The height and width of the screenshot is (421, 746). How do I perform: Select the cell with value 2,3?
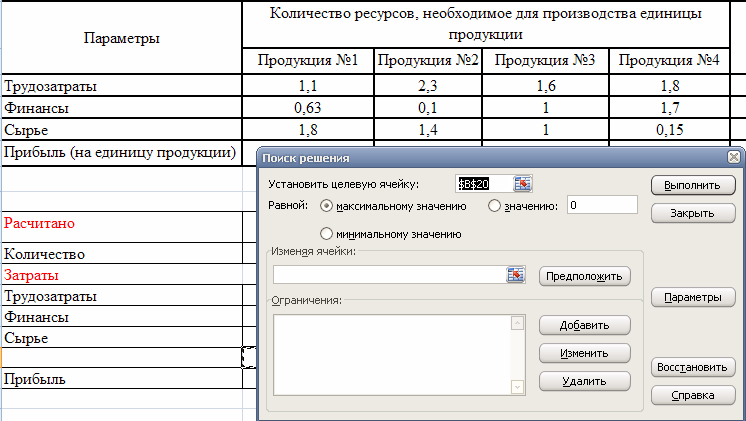[x=428, y=86]
